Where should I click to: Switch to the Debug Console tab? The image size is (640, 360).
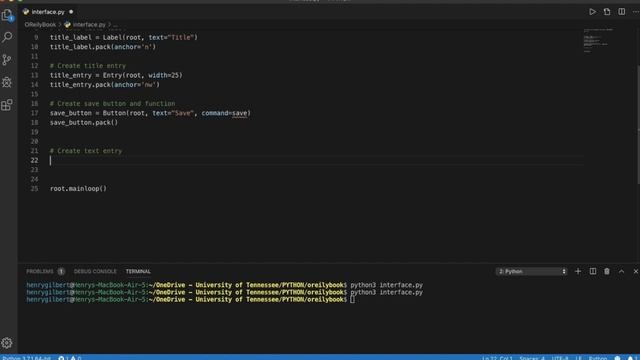click(95, 271)
